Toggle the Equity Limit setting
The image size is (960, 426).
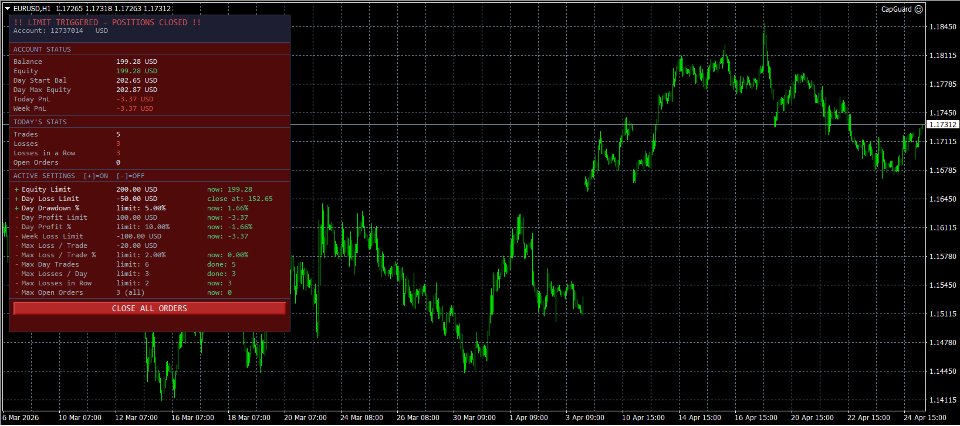pyautogui.click(x=17, y=190)
